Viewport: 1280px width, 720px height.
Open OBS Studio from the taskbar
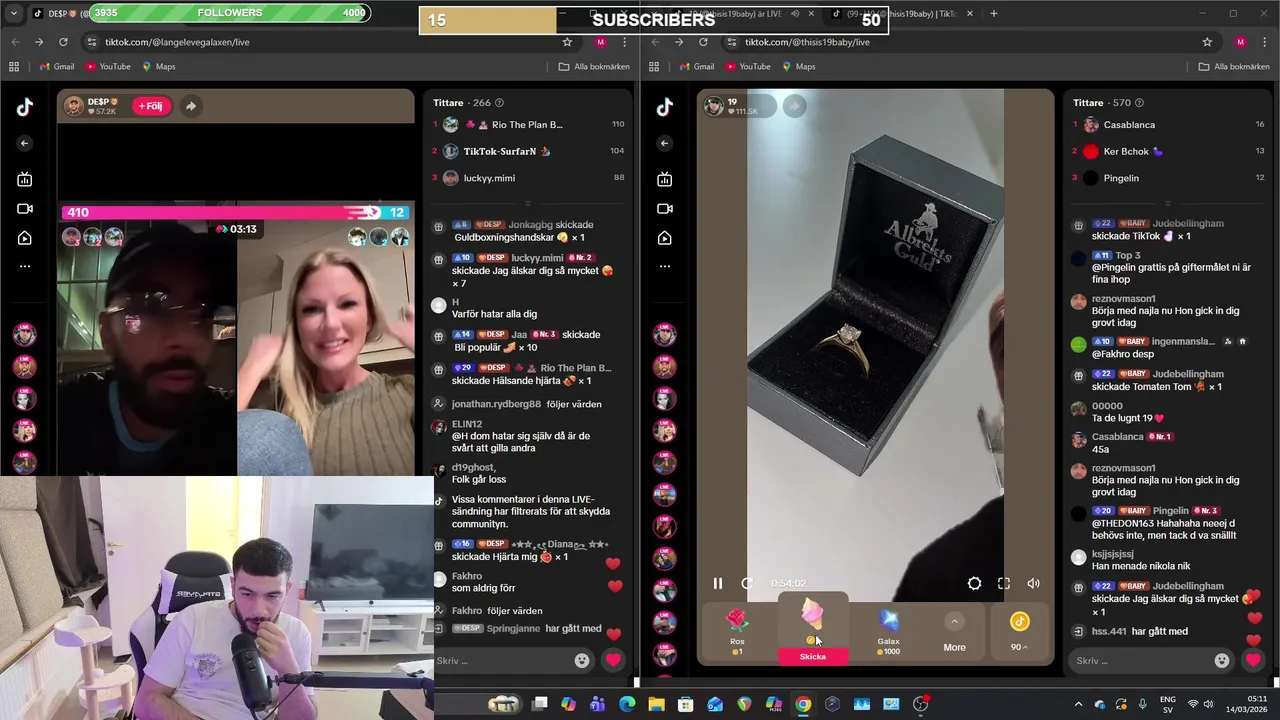[920, 704]
